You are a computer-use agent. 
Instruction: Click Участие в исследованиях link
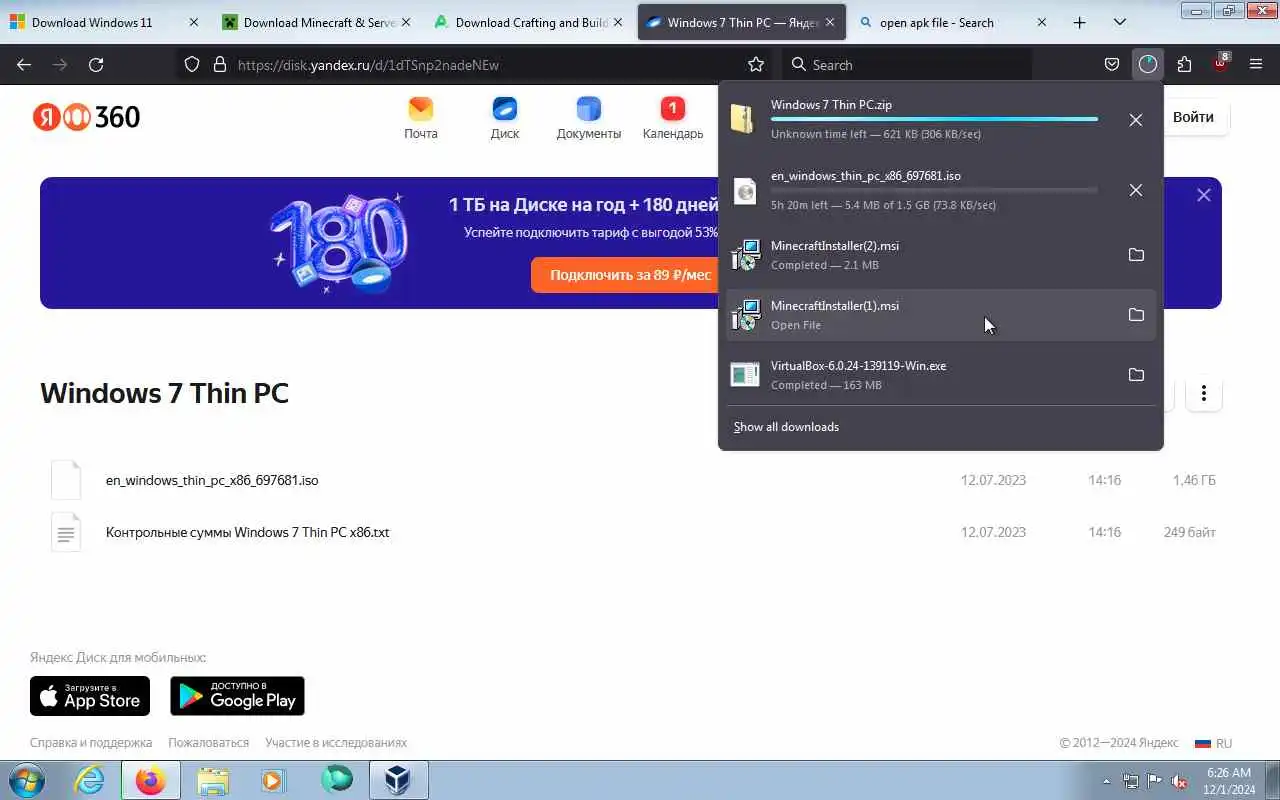pyautogui.click(x=336, y=743)
